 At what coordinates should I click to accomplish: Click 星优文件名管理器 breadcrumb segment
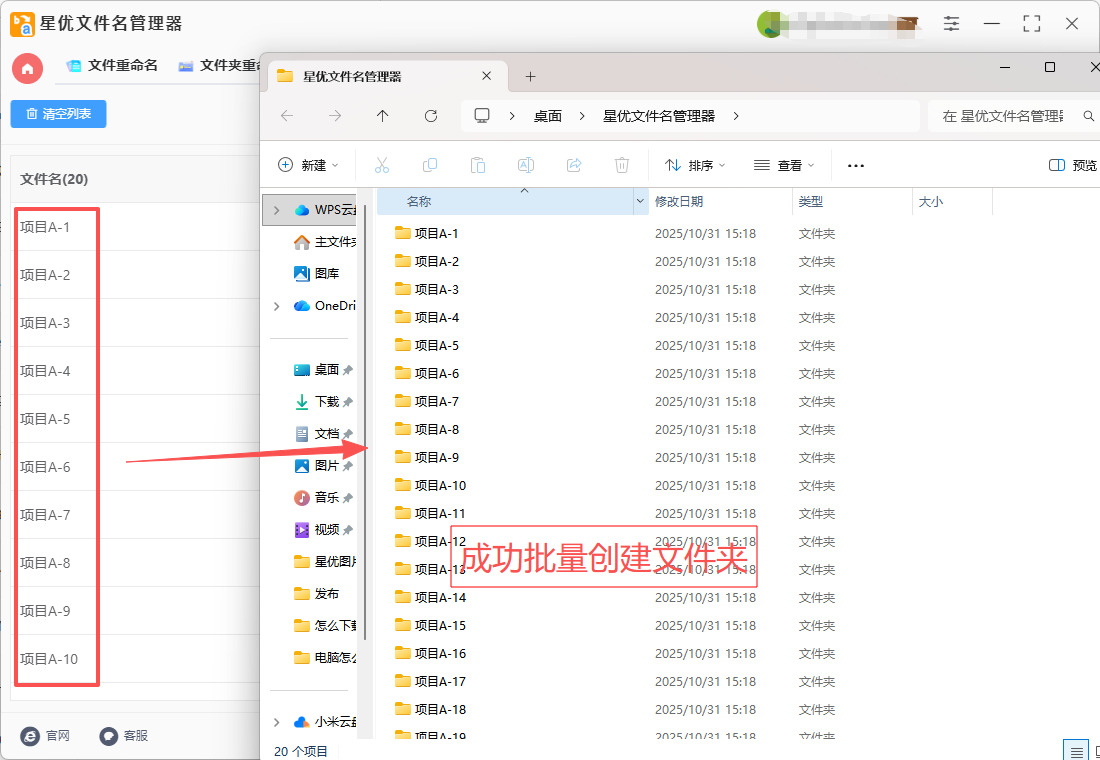point(659,116)
